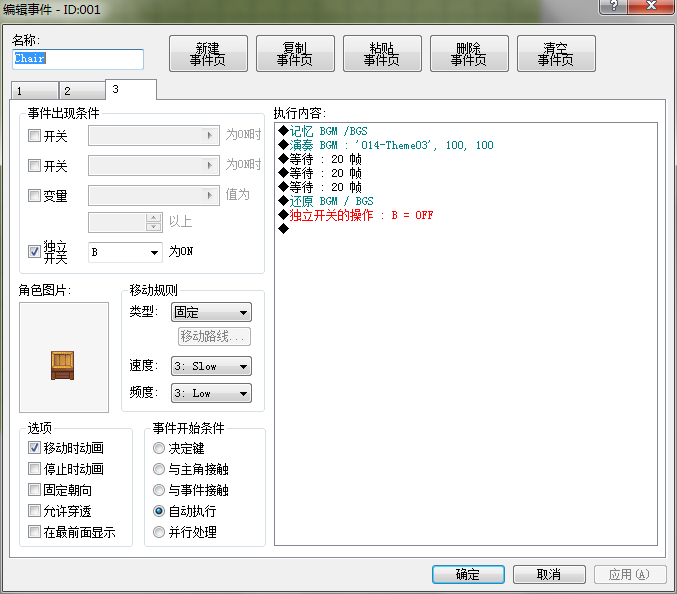
Task: Select the empty last command line diamond
Action: (284, 229)
